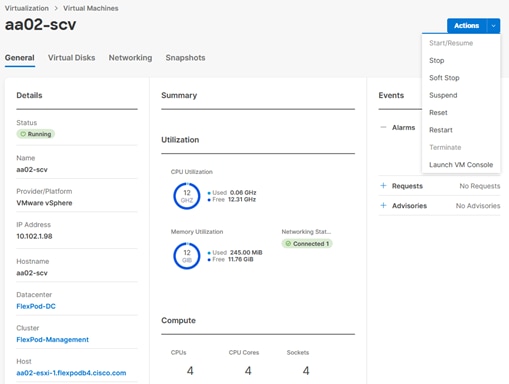Image resolution: width=509 pixels, height=384 pixels.
Task: Click the aa02-scv page title
Action: tap(40, 25)
